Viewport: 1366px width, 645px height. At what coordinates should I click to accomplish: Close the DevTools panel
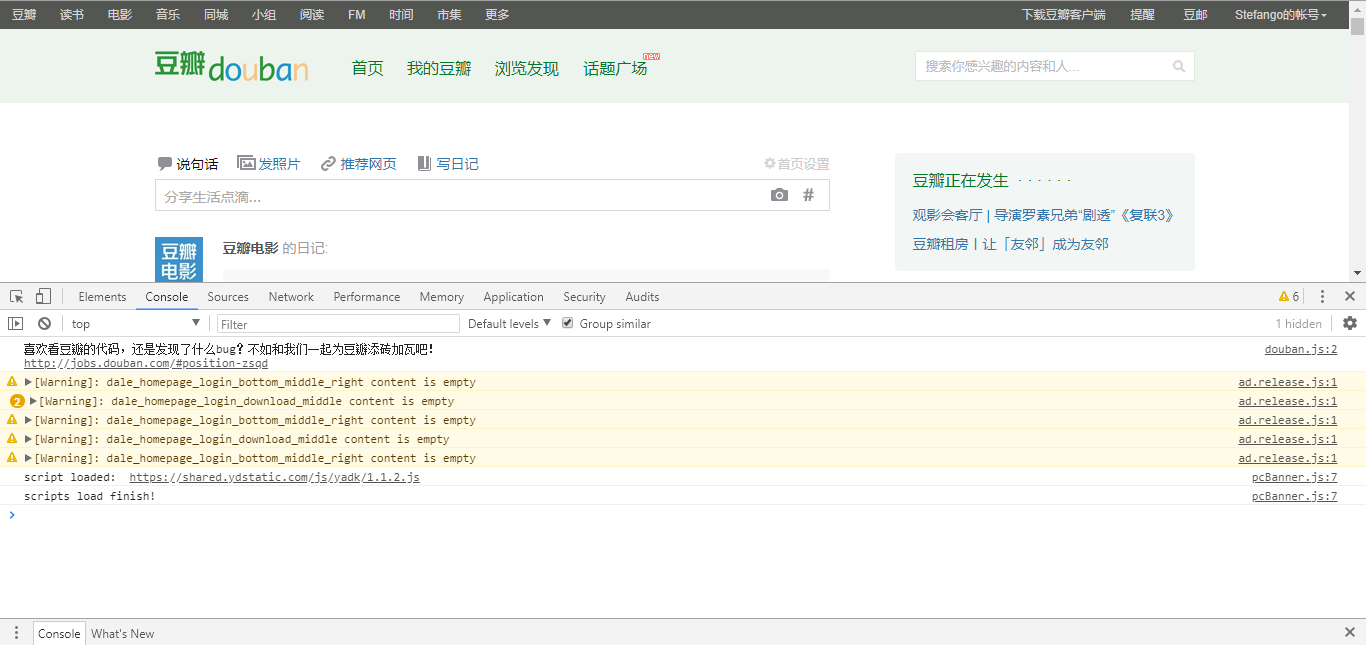click(1350, 297)
